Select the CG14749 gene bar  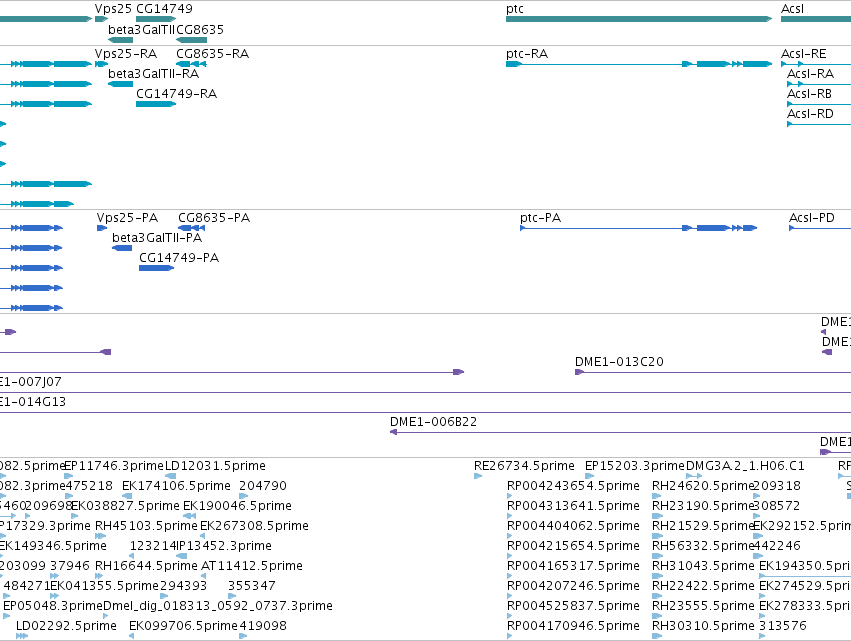(156, 19)
